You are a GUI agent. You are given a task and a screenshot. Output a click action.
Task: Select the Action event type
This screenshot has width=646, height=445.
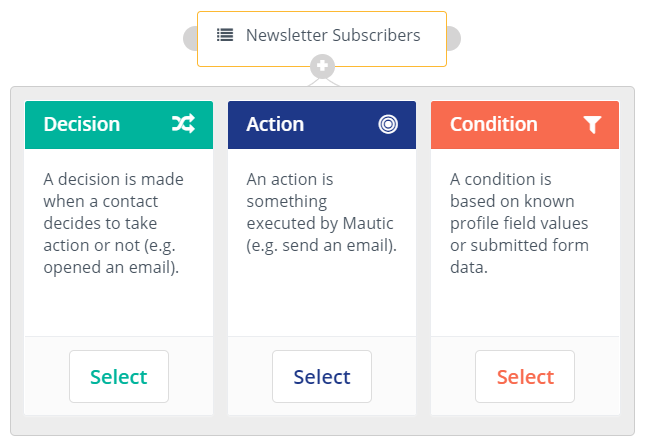tap(322, 377)
